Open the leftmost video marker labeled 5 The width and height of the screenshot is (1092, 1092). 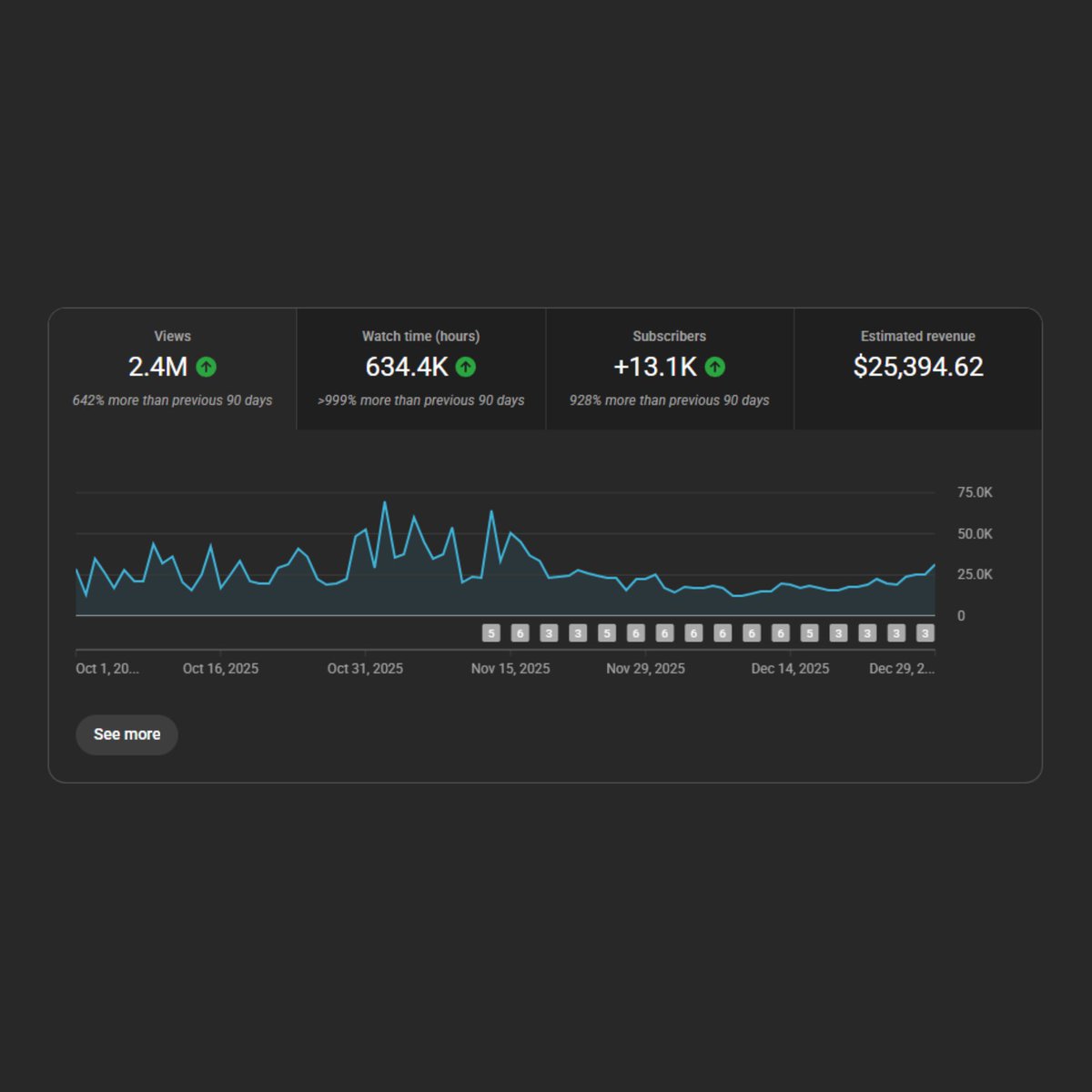click(491, 633)
